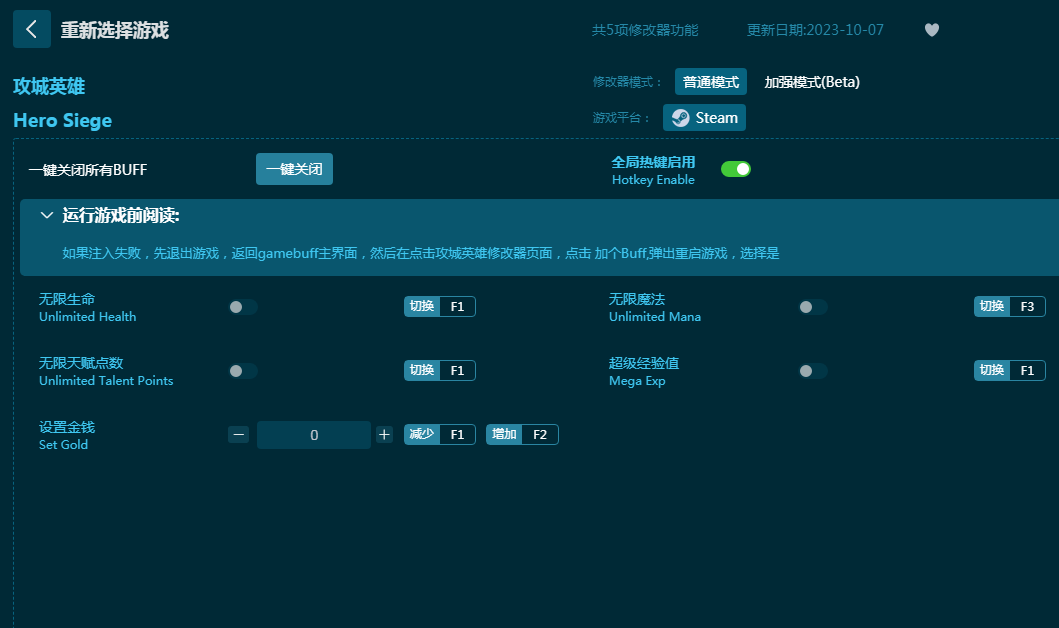1059x628 pixels.
Task: Select 普通模式 normal mode tab
Action: [x=710, y=82]
